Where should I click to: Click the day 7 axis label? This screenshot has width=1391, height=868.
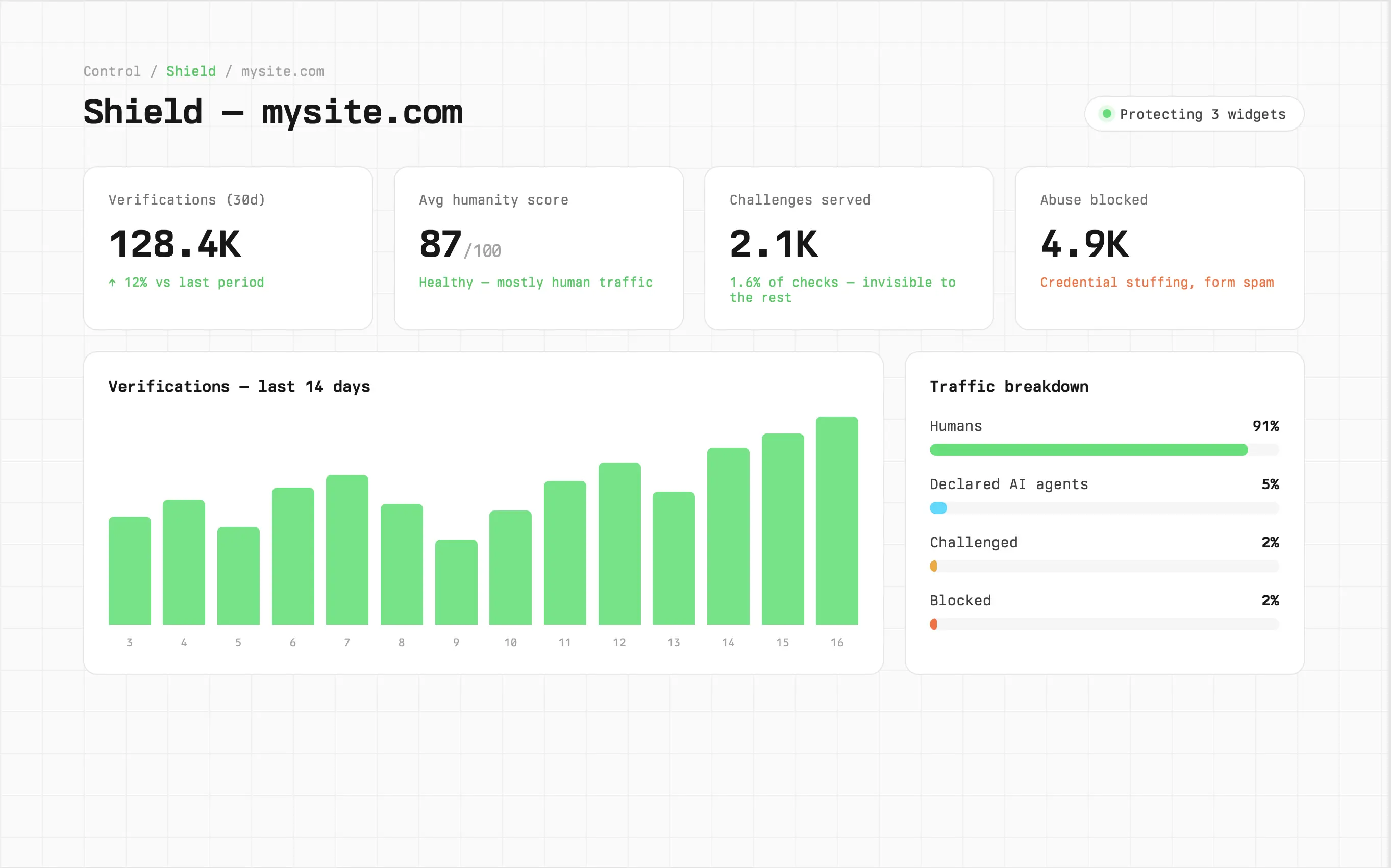347,643
